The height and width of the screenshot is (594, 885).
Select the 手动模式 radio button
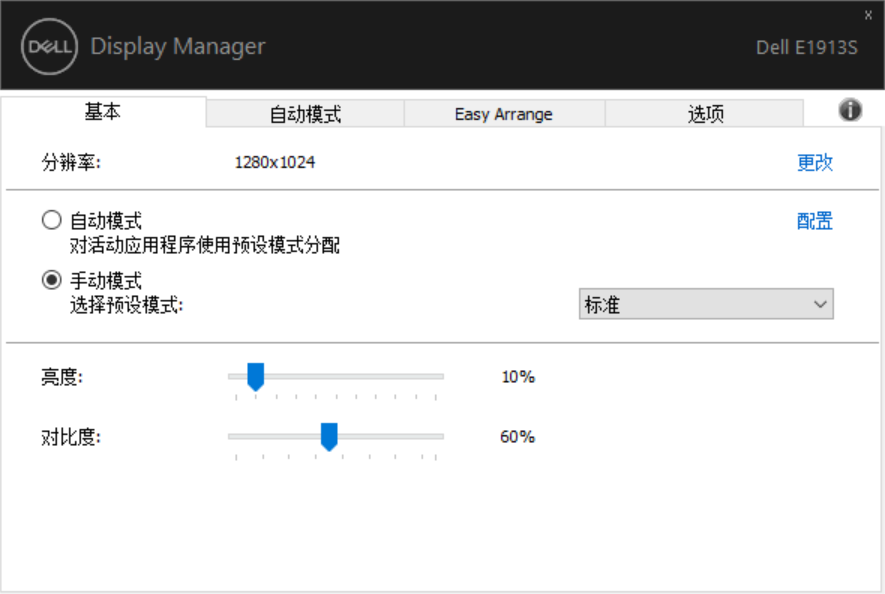(51, 279)
